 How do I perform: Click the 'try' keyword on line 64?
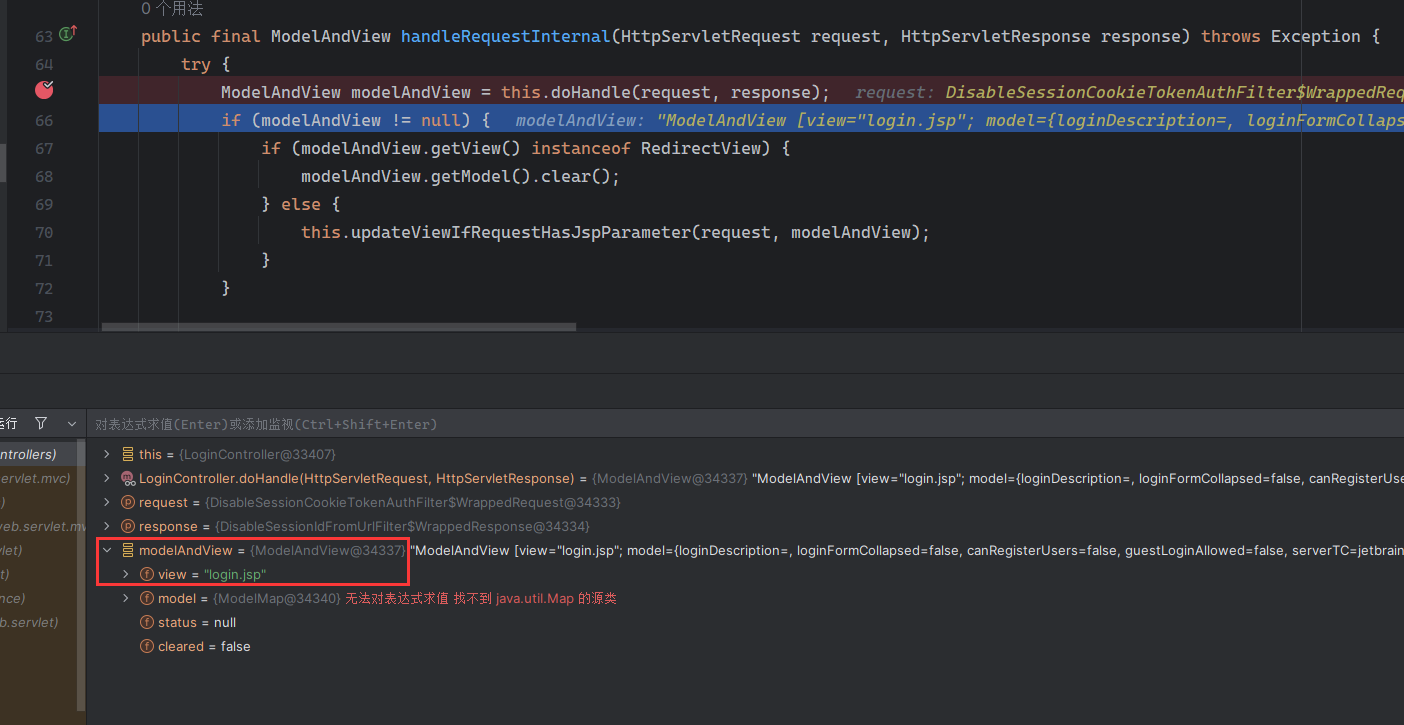(x=196, y=64)
